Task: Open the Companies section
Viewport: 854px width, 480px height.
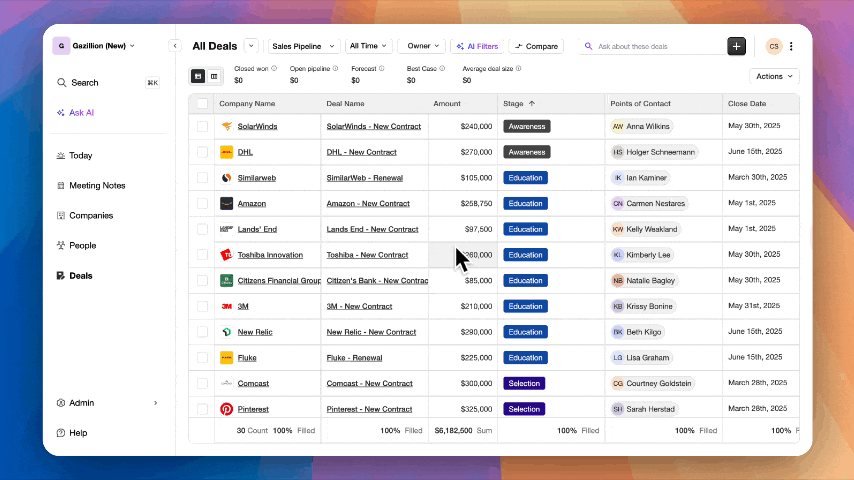Action: click(85, 216)
